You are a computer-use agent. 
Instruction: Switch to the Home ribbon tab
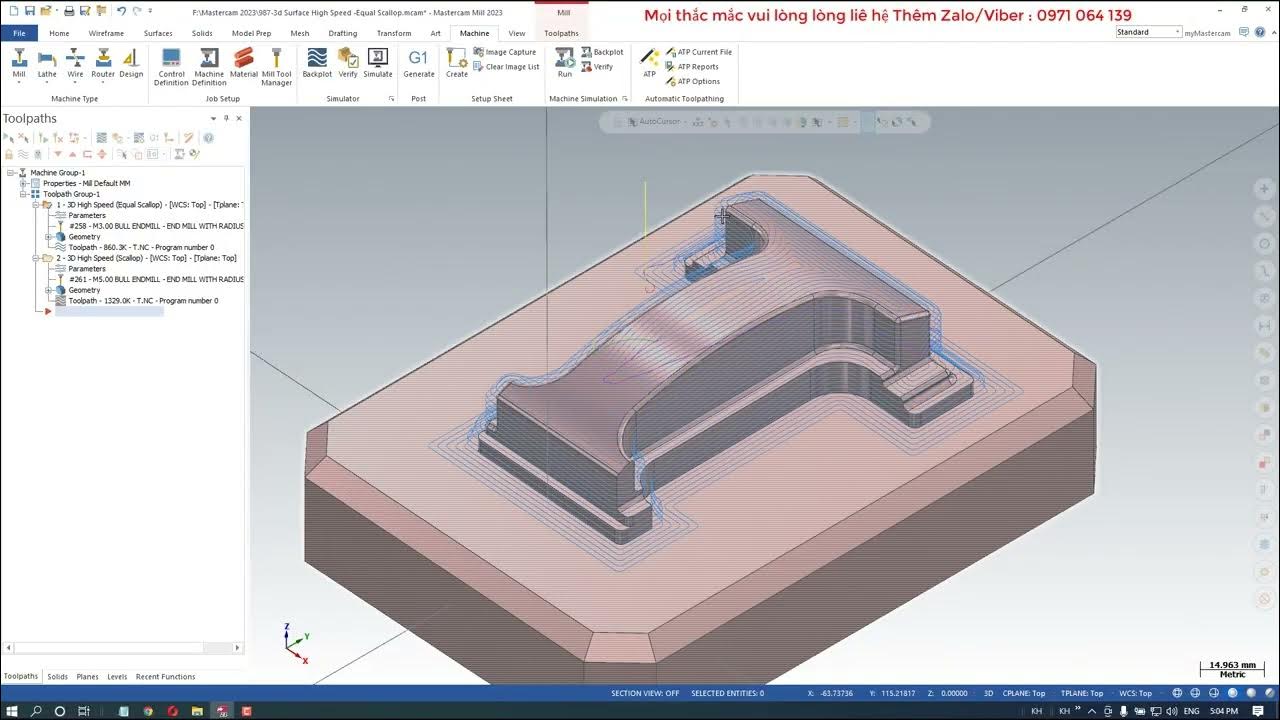point(59,33)
